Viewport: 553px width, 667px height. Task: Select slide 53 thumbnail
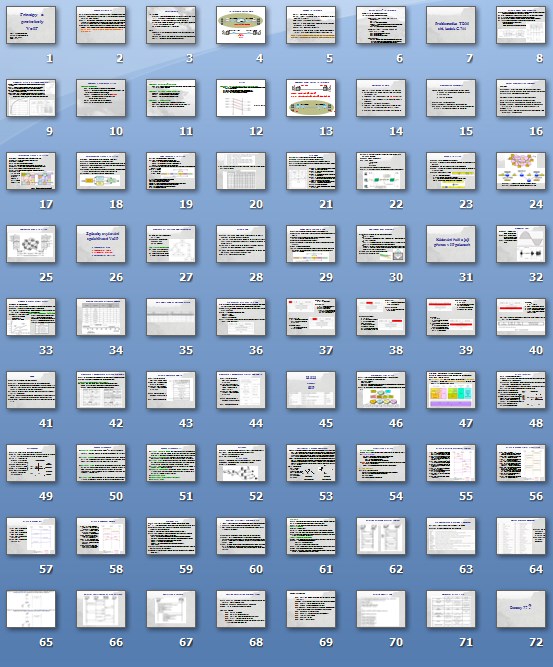(311, 463)
